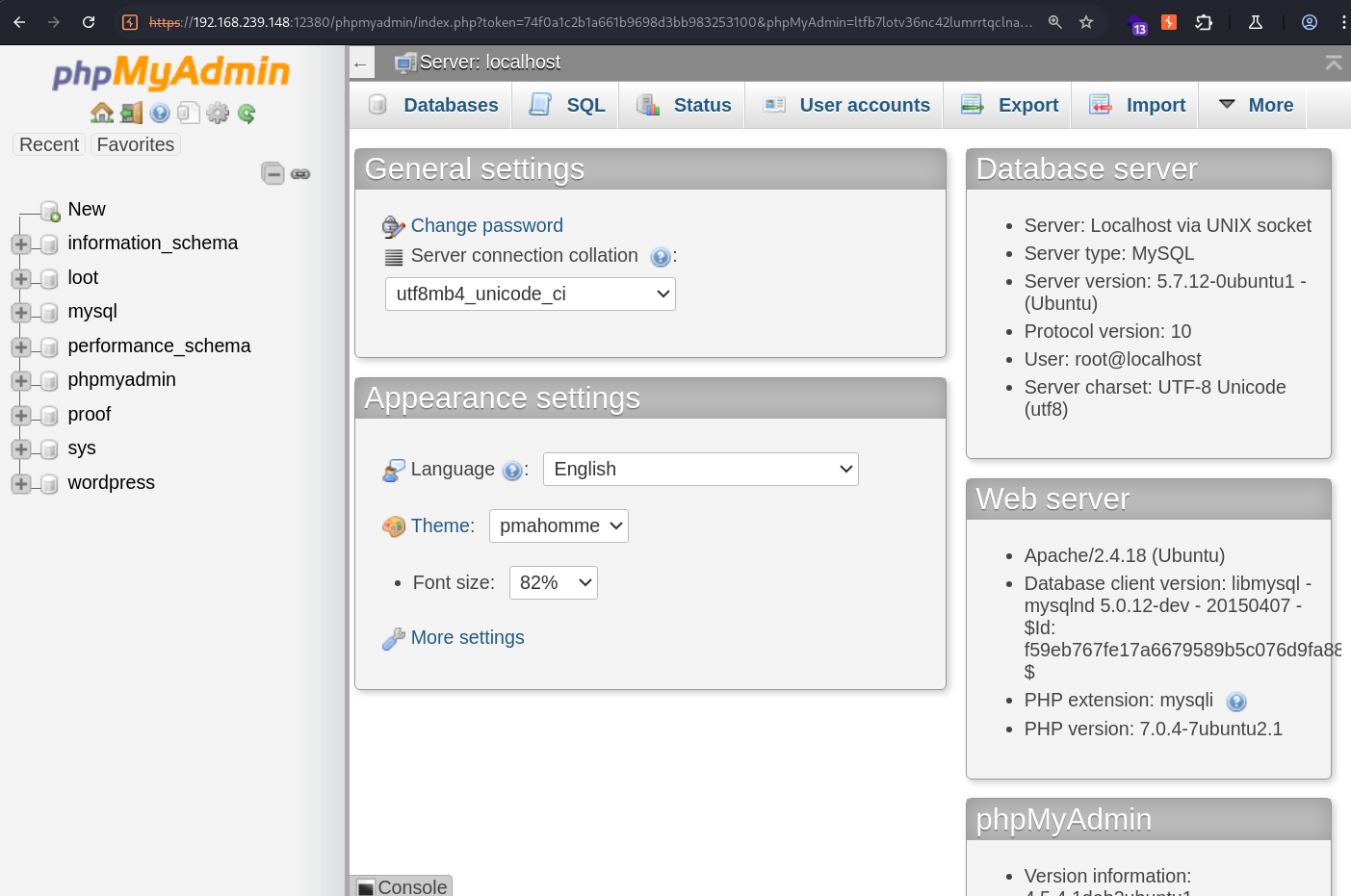Click the Theme link label
Viewport: 1351px width, 896px height.
coord(443,525)
